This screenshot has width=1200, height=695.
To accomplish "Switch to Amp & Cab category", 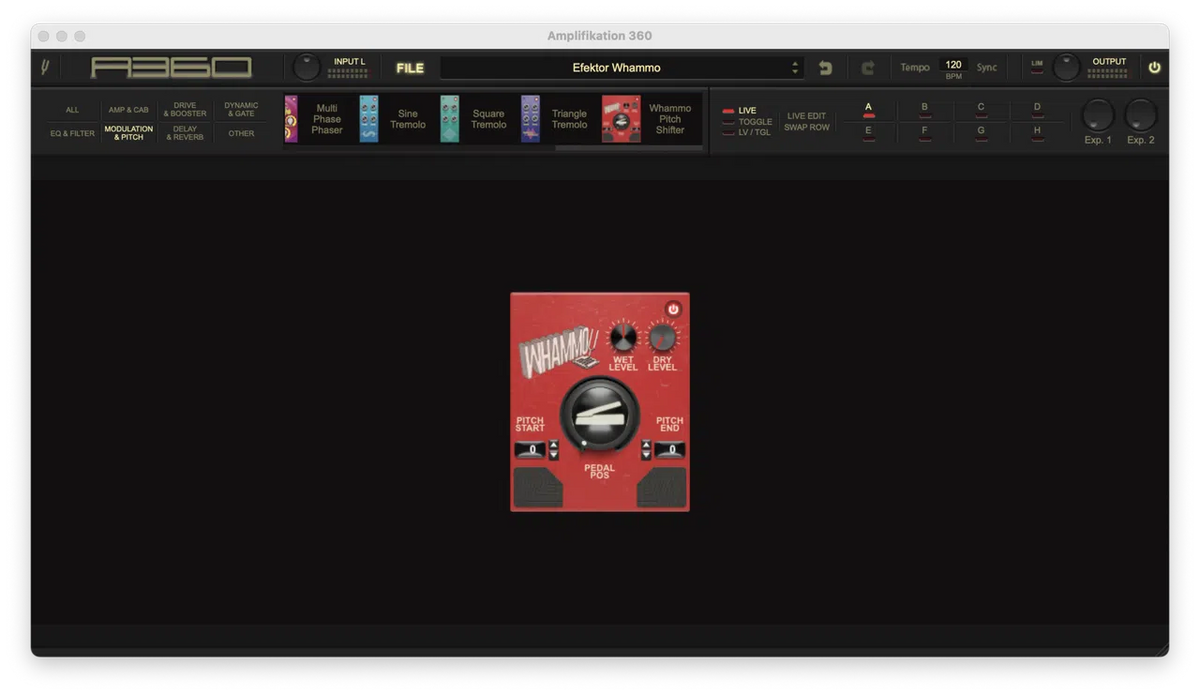I will click(x=128, y=110).
